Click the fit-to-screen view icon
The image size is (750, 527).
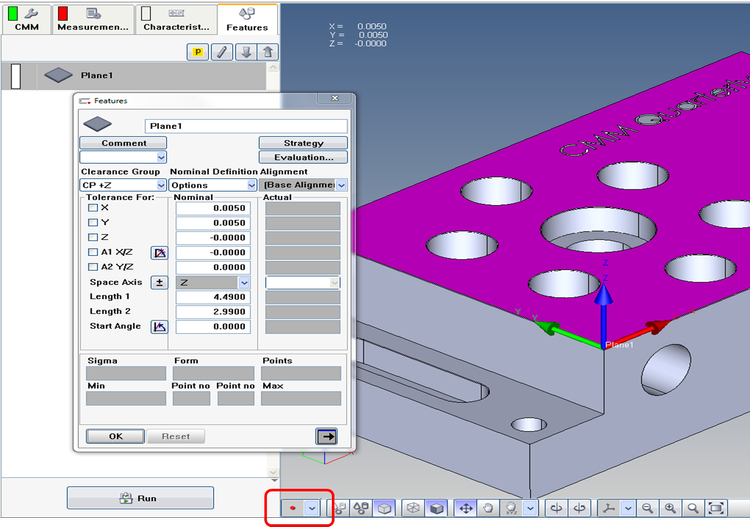point(716,508)
